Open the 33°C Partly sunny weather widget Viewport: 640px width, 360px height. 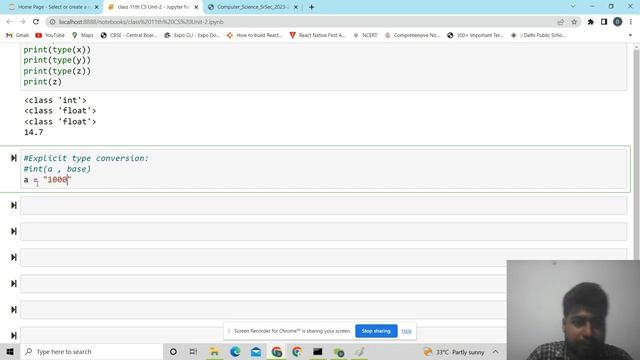tap(454, 352)
